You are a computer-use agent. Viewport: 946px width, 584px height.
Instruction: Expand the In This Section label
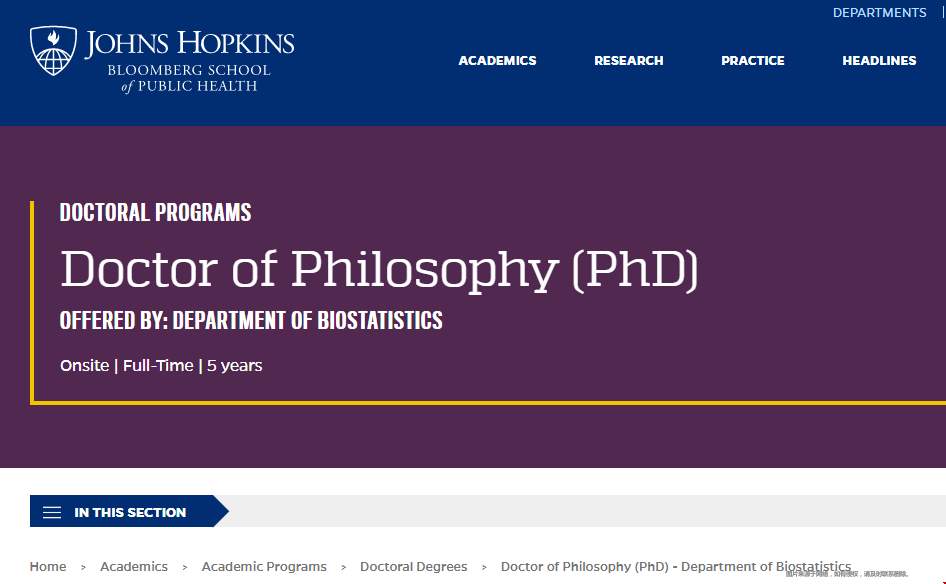pos(130,512)
